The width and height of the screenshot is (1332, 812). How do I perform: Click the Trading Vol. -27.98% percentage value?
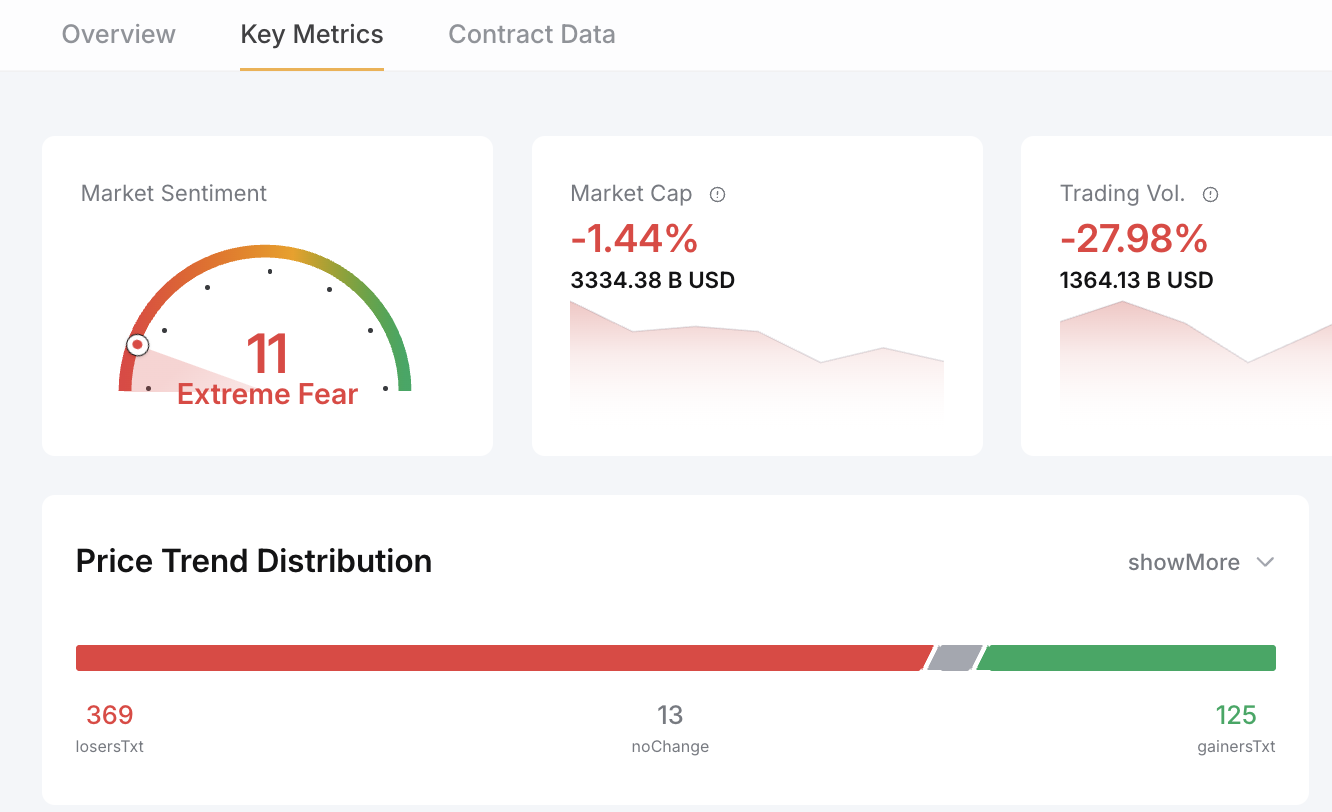pyautogui.click(x=1134, y=239)
